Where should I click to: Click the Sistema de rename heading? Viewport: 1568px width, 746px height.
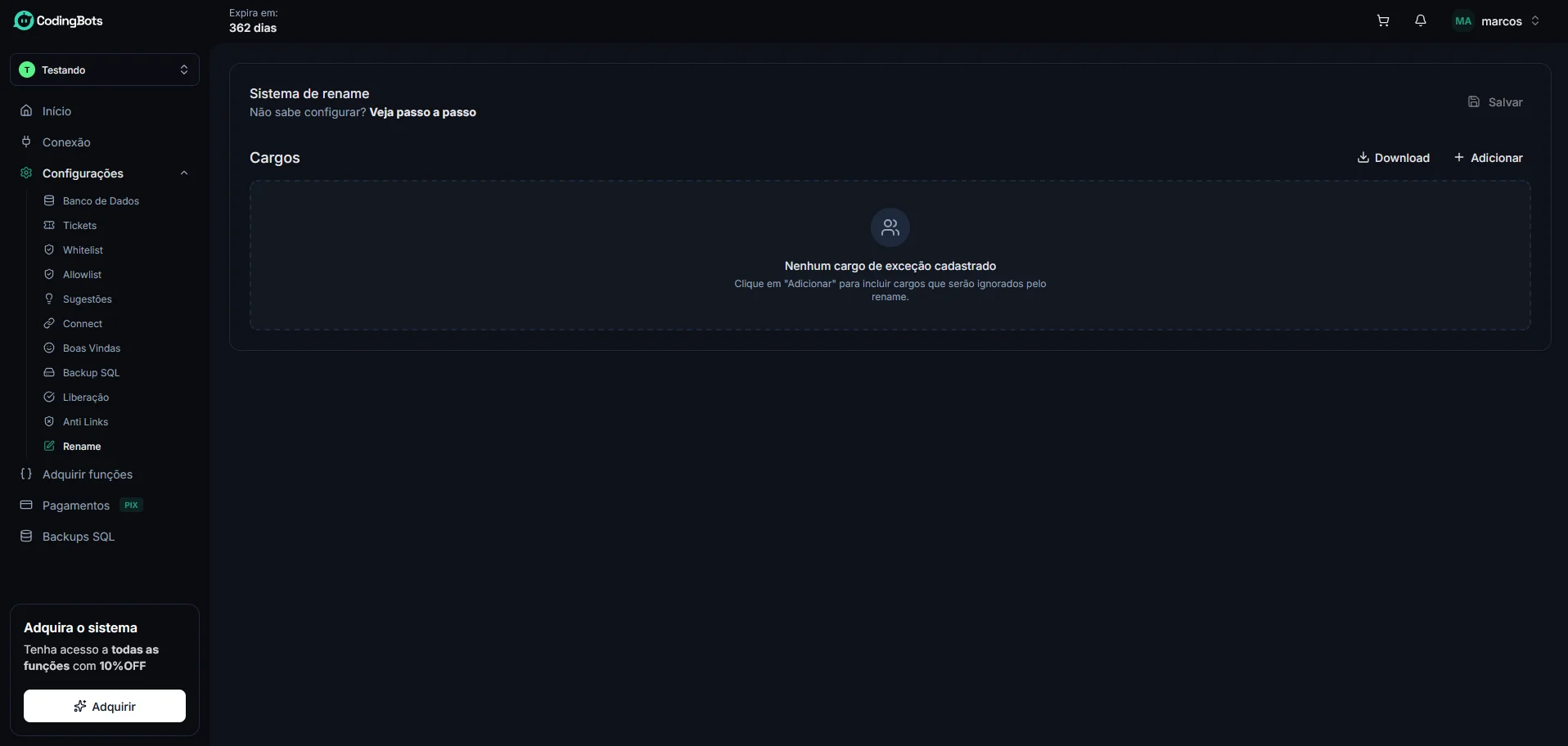click(309, 93)
